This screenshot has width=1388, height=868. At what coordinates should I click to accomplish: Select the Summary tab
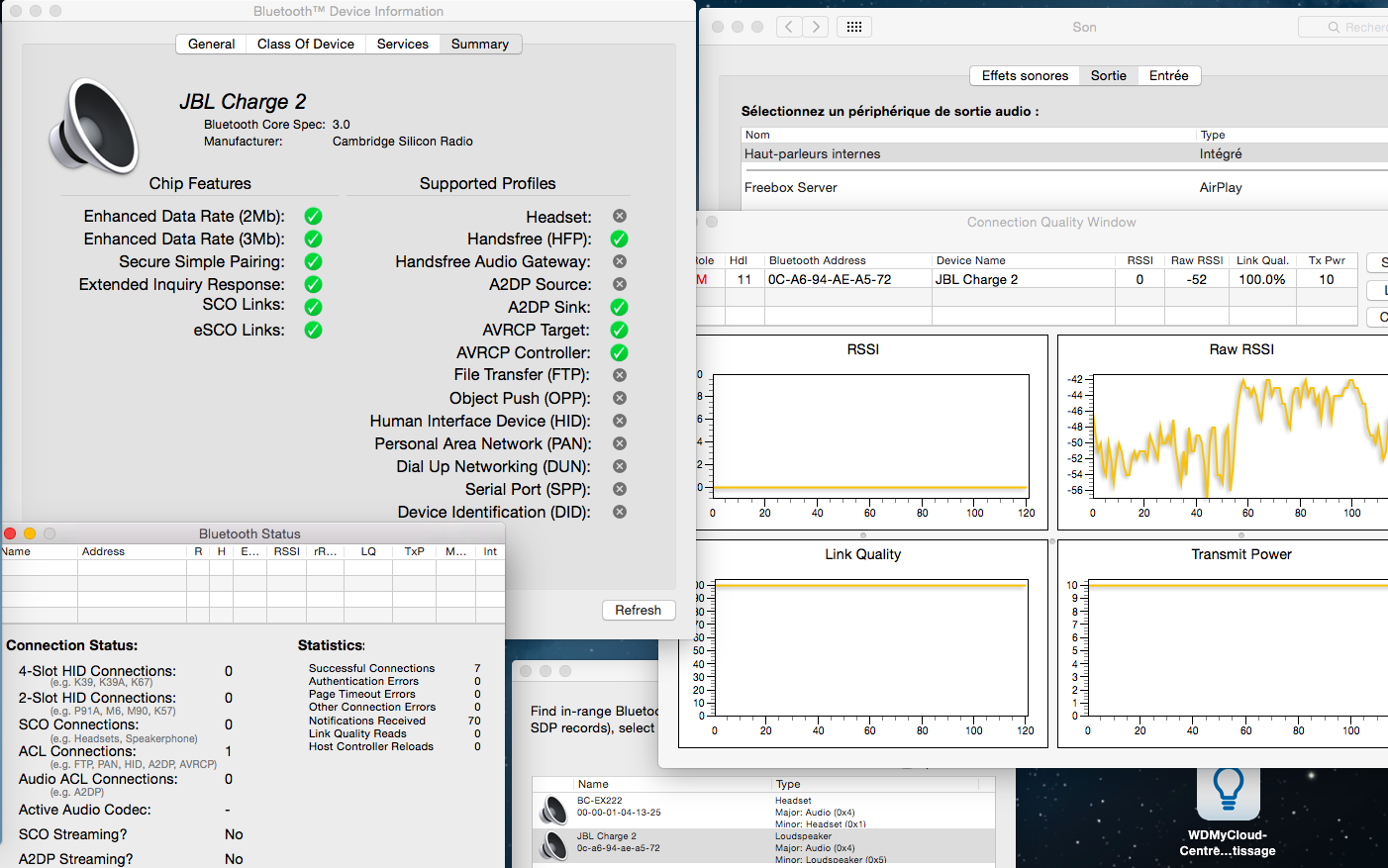coord(480,44)
